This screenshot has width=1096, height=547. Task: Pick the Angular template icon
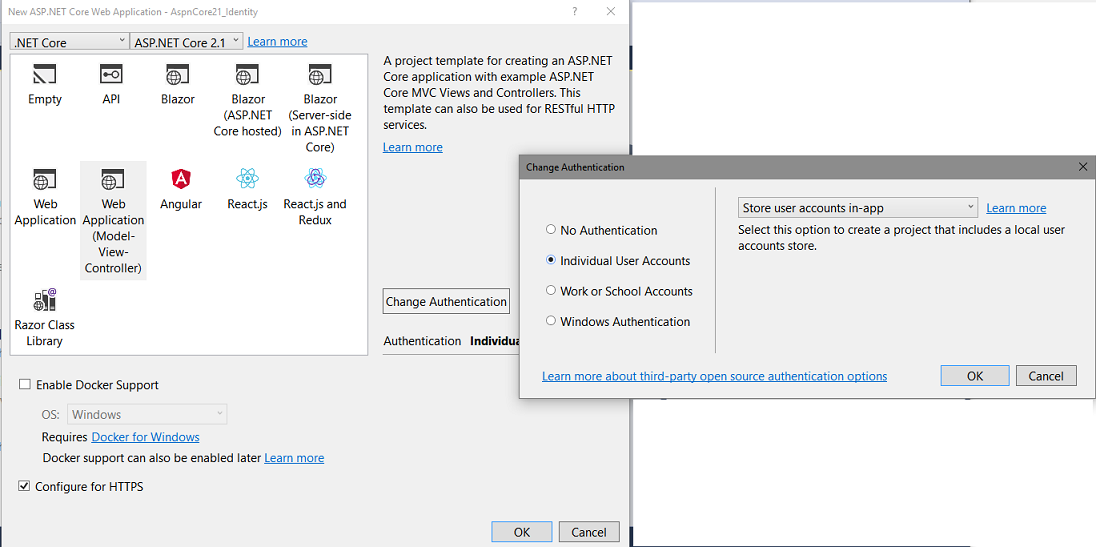(x=181, y=179)
